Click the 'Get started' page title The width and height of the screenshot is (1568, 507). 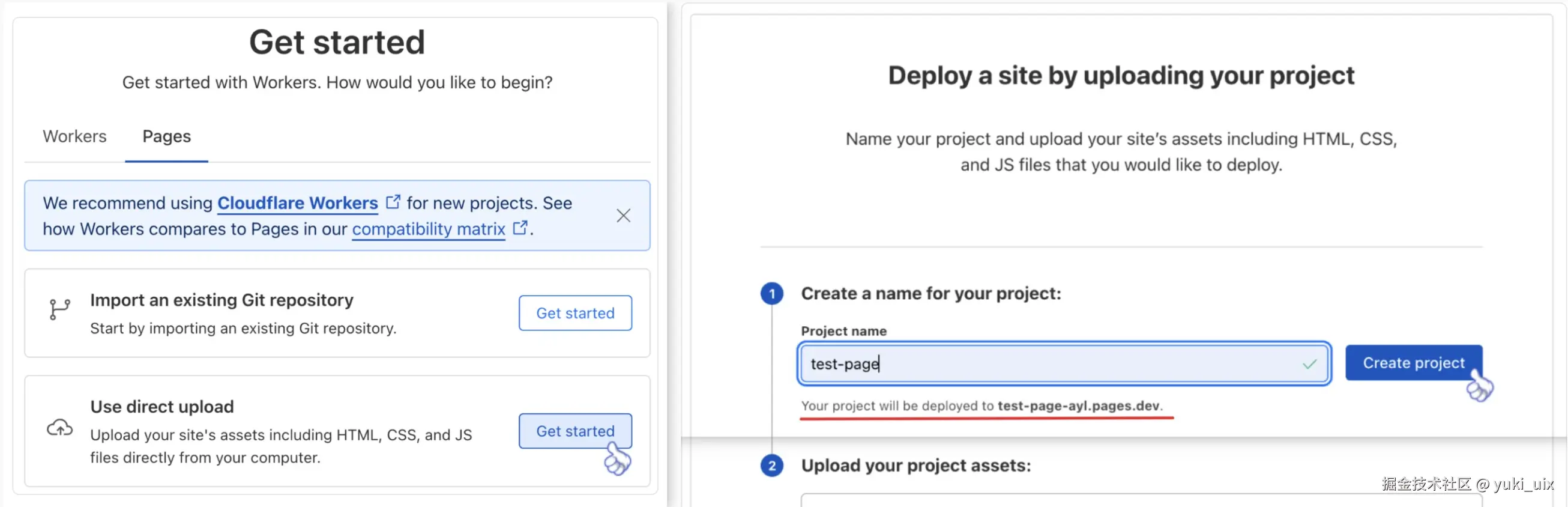(x=337, y=43)
